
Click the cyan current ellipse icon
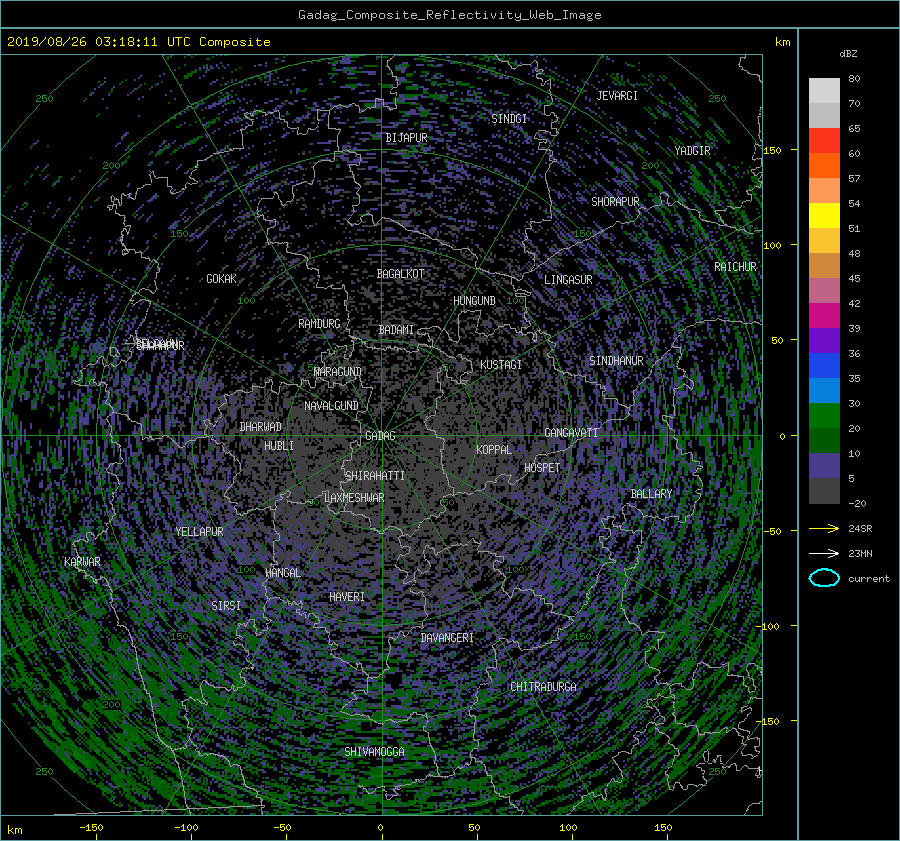824,578
